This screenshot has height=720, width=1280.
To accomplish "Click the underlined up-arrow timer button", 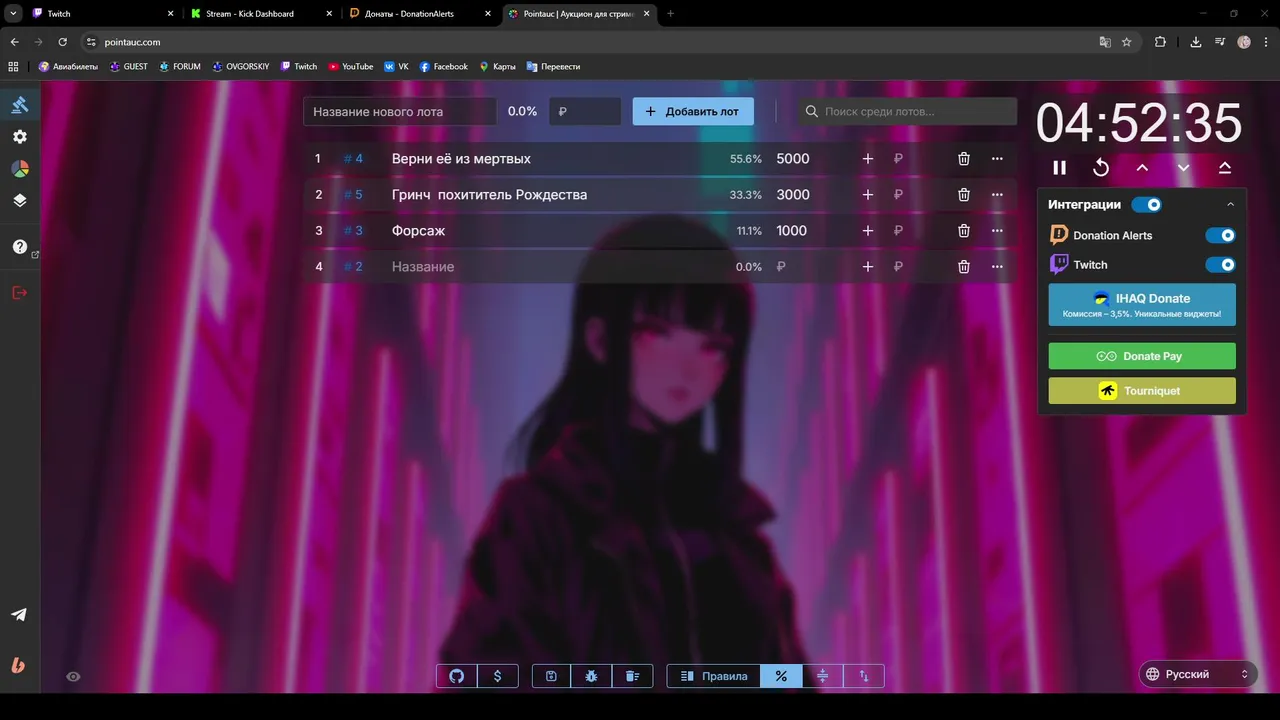I will pos(1225,168).
